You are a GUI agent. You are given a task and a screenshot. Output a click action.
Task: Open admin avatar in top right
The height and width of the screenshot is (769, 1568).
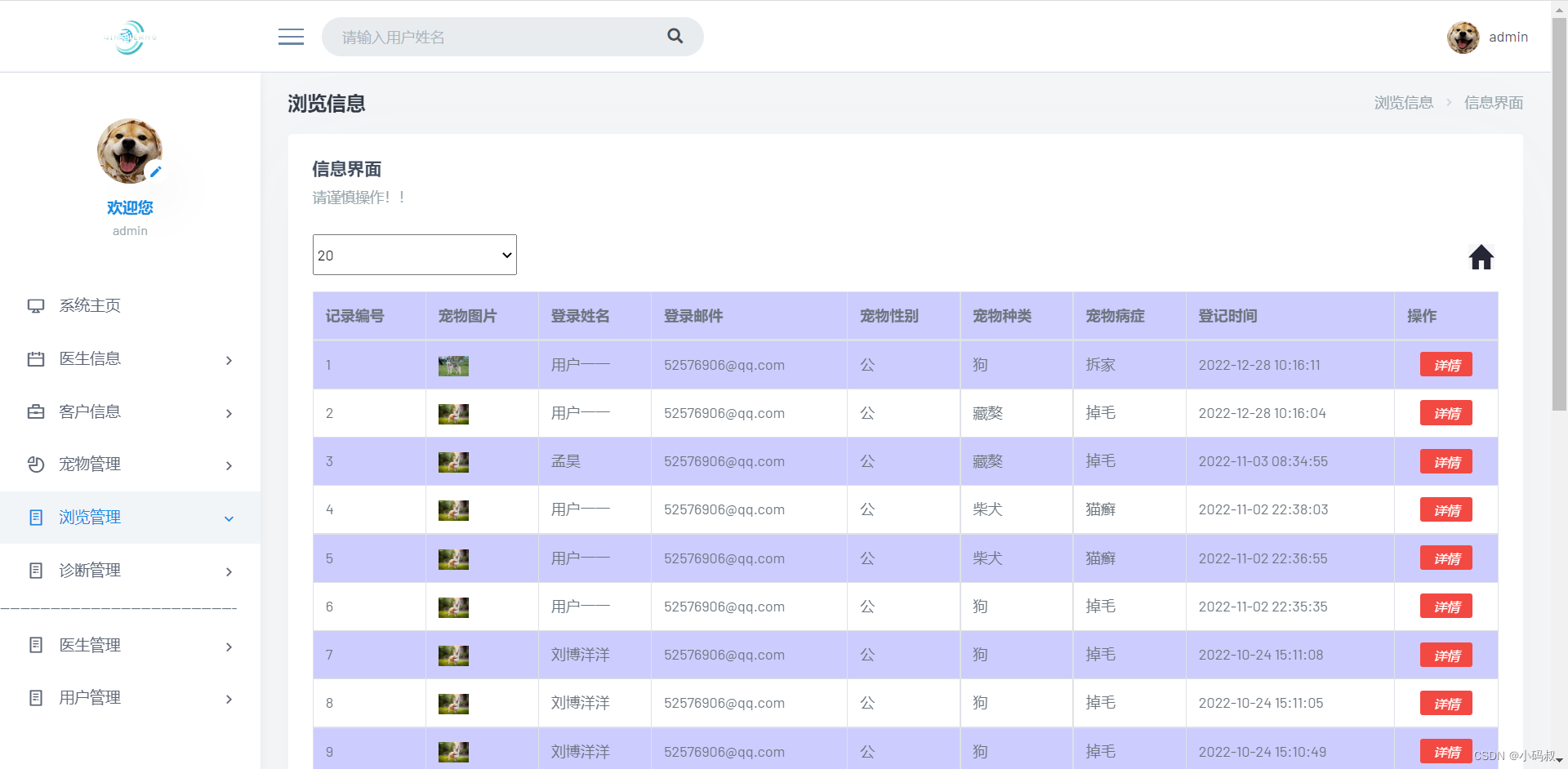pyautogui.click(x=1463, y=38)
